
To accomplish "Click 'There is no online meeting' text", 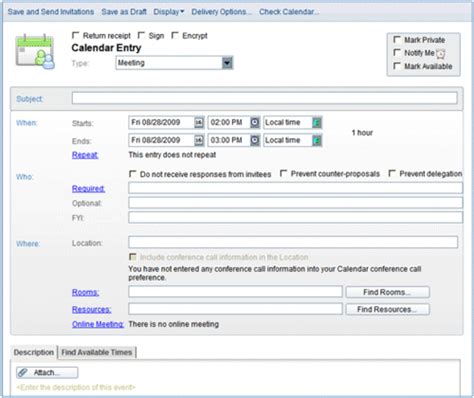I will point(174,324).
